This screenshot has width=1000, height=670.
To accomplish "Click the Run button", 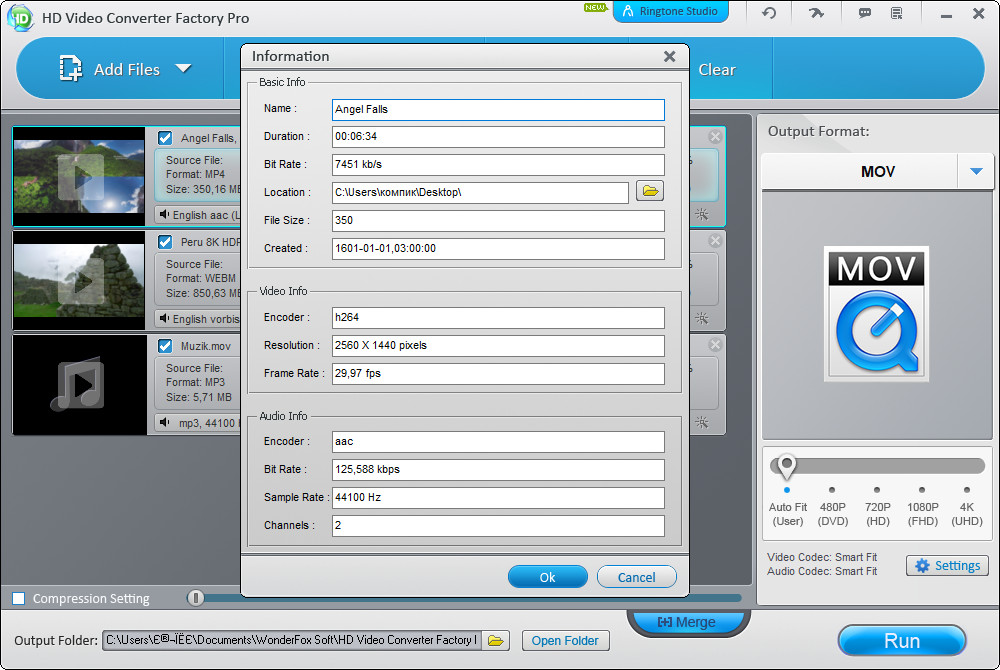I will (x=901, y=640).
